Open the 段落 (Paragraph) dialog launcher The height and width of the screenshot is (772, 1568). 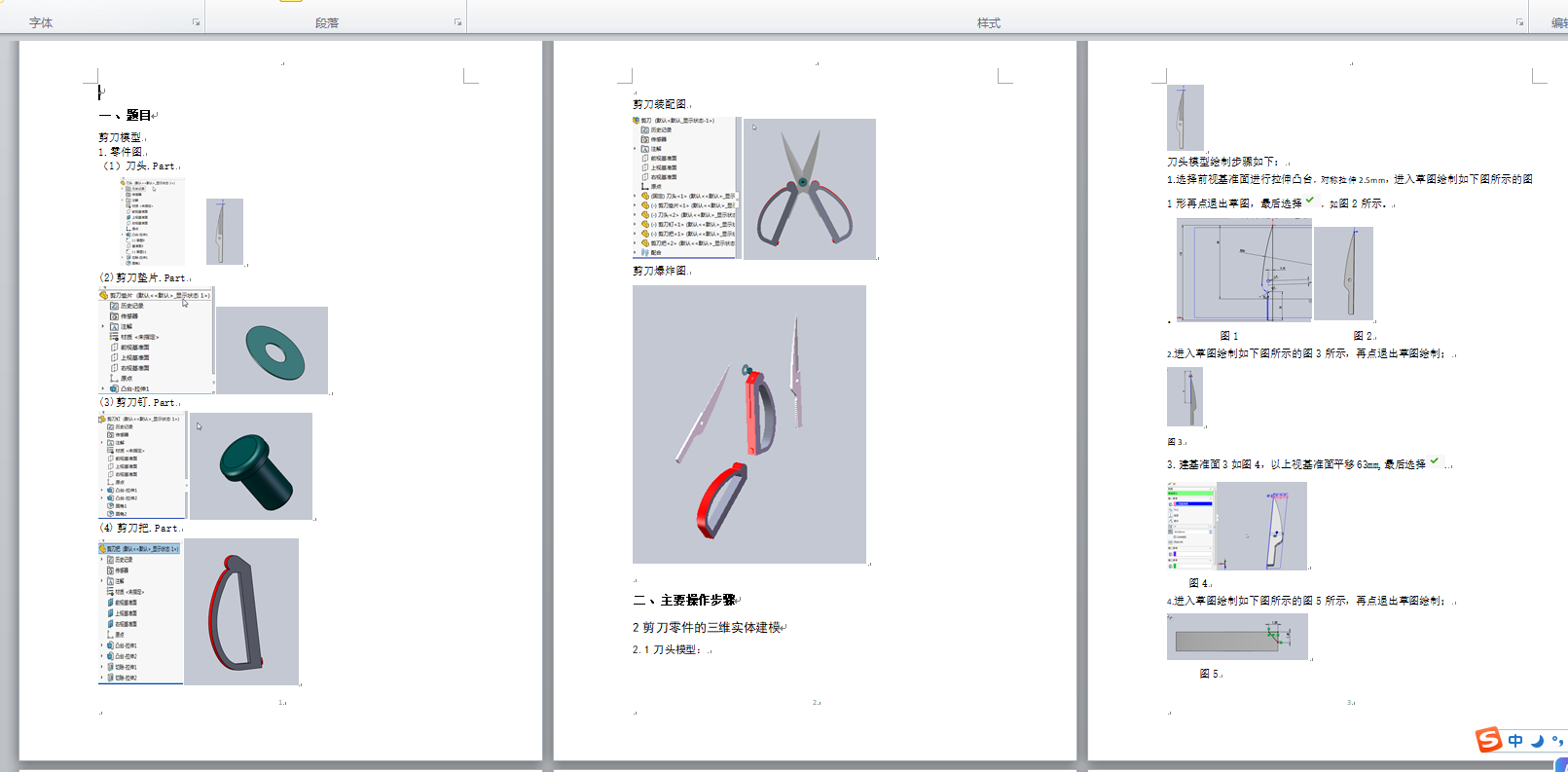click(x=457, y=22)
